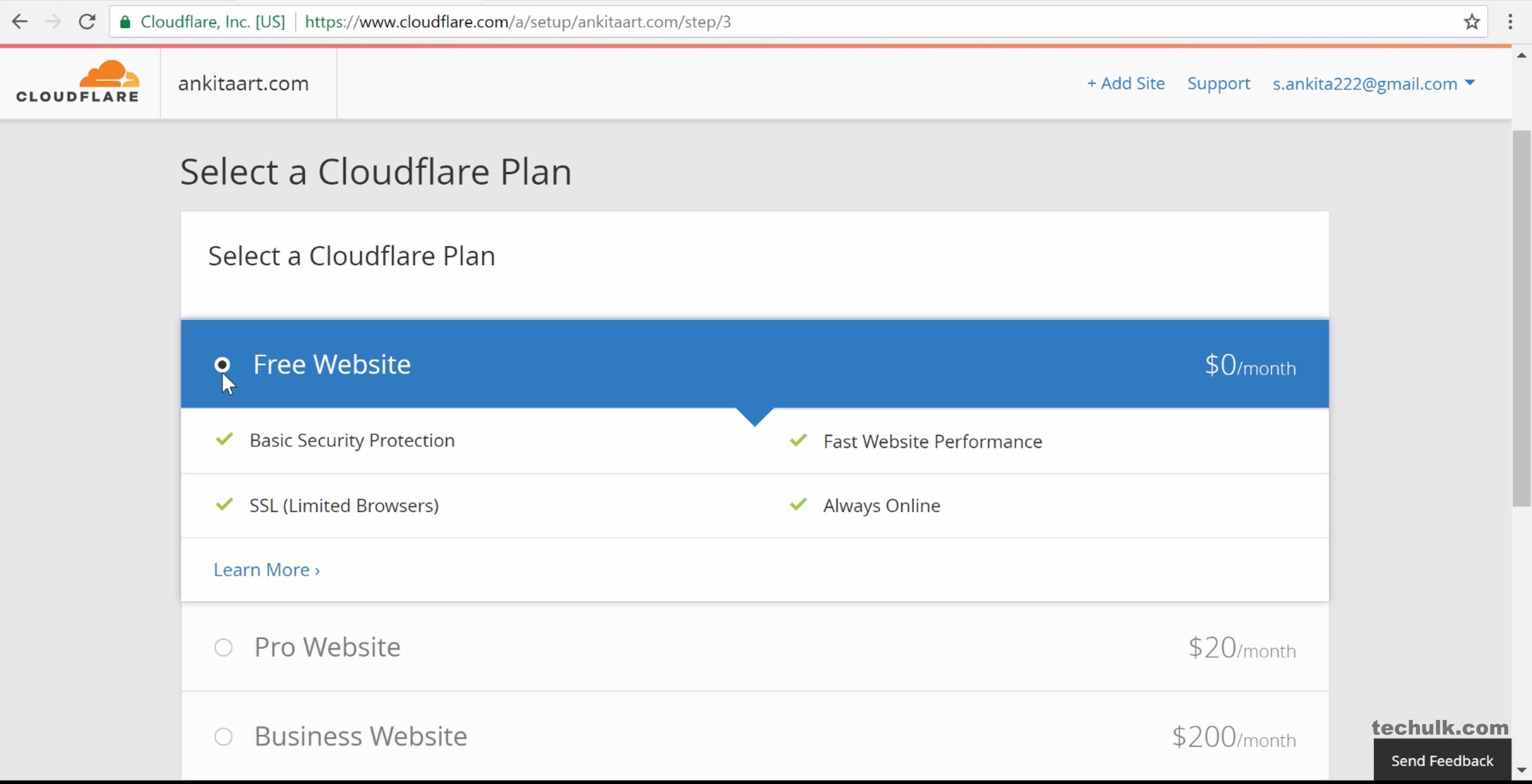Open Chrome three-dot menu
This screenshot has width=1532, height=784.
point(1510,22)
